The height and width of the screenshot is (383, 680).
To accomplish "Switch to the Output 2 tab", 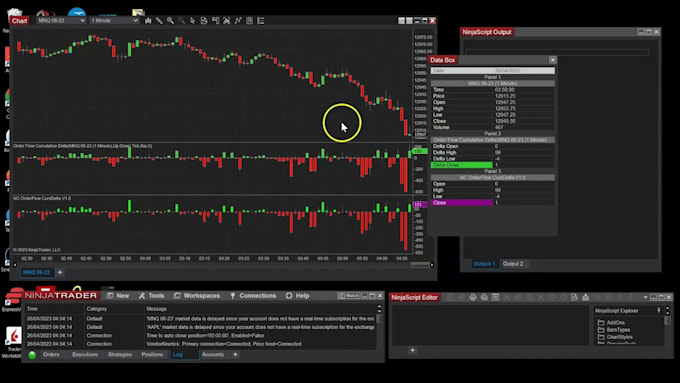I will tap(513, 264).
